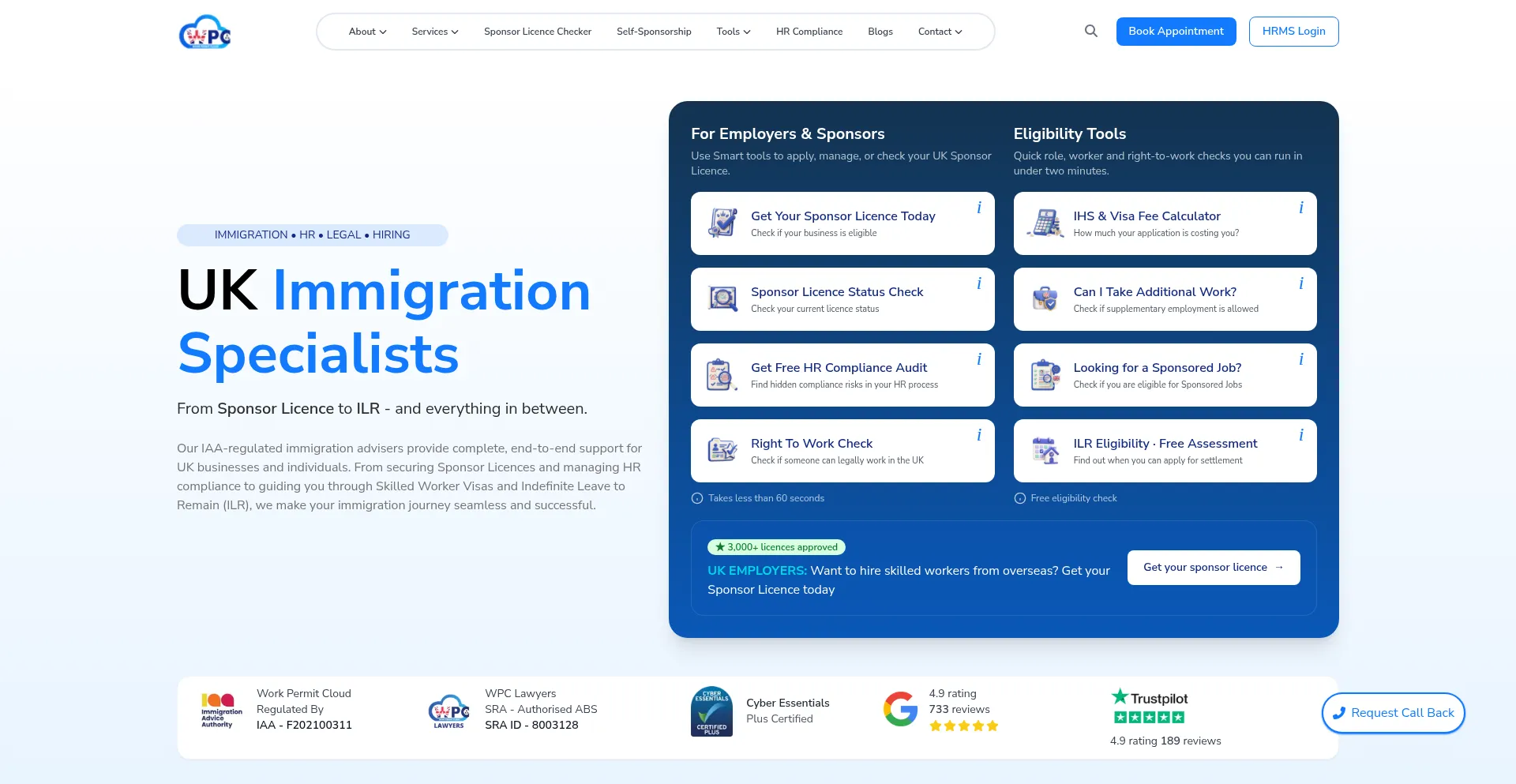This screenshot has height=784, width=1516.
Task: Click the licence status magnifier icon
Action: click(722, 298)
